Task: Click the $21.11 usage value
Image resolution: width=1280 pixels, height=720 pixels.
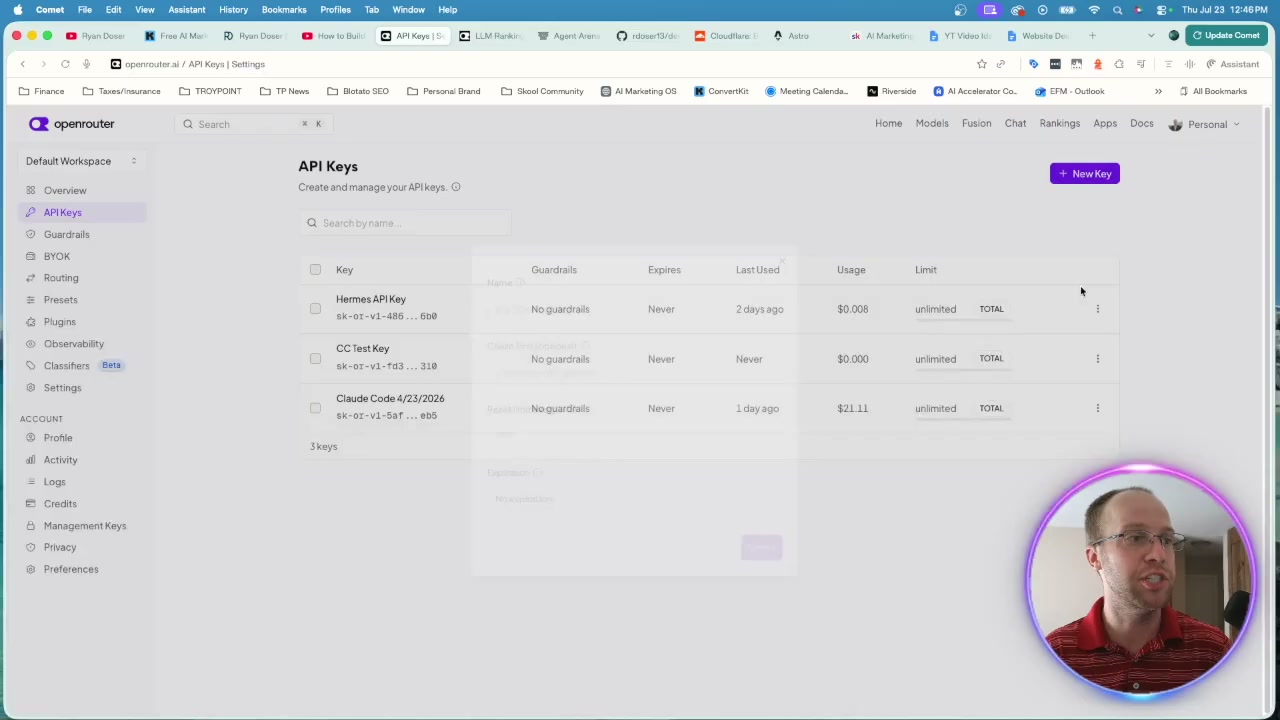Action: click(852, 408)
